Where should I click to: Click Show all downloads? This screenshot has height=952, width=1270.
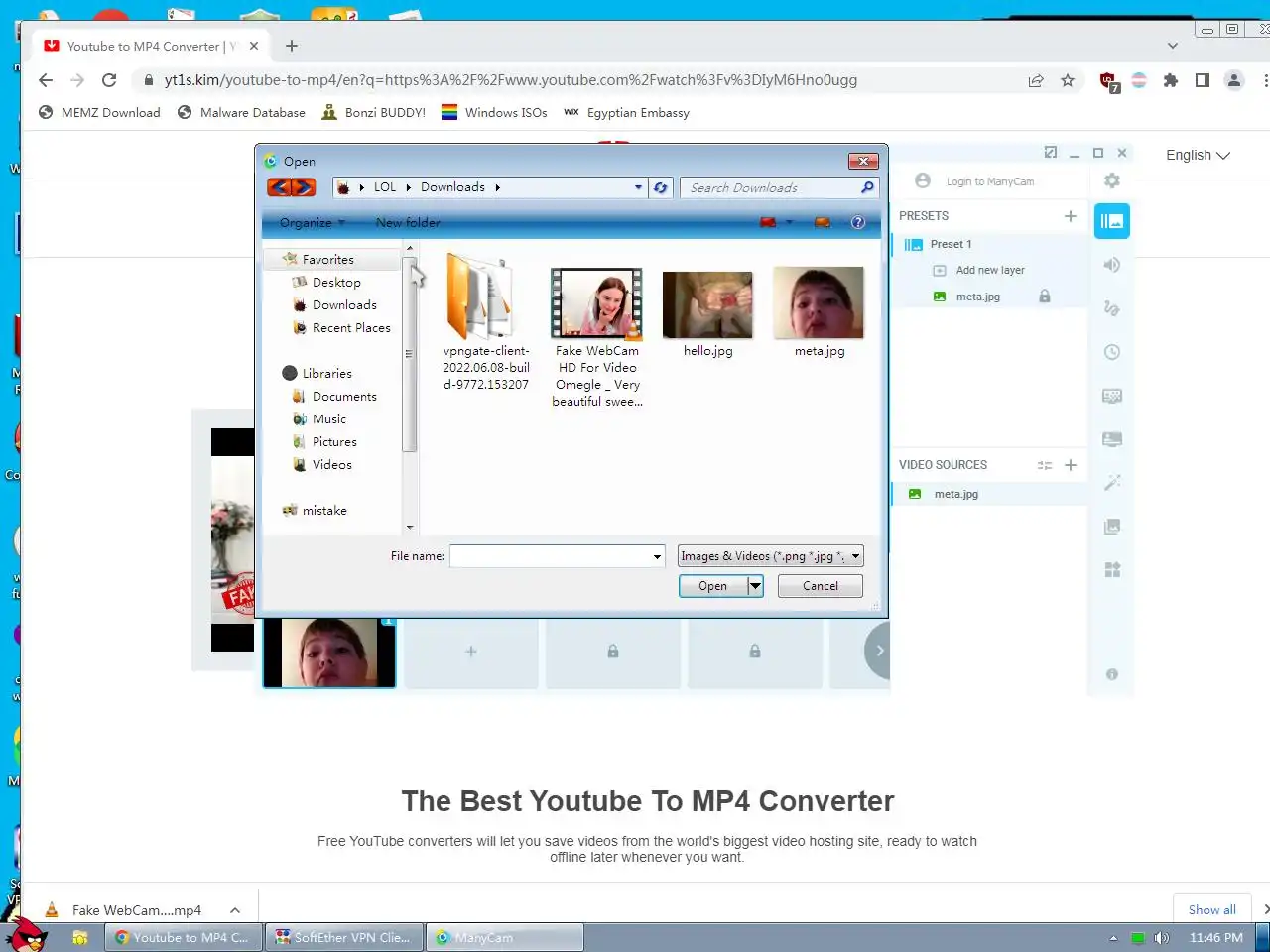(x=1211, y=909)
